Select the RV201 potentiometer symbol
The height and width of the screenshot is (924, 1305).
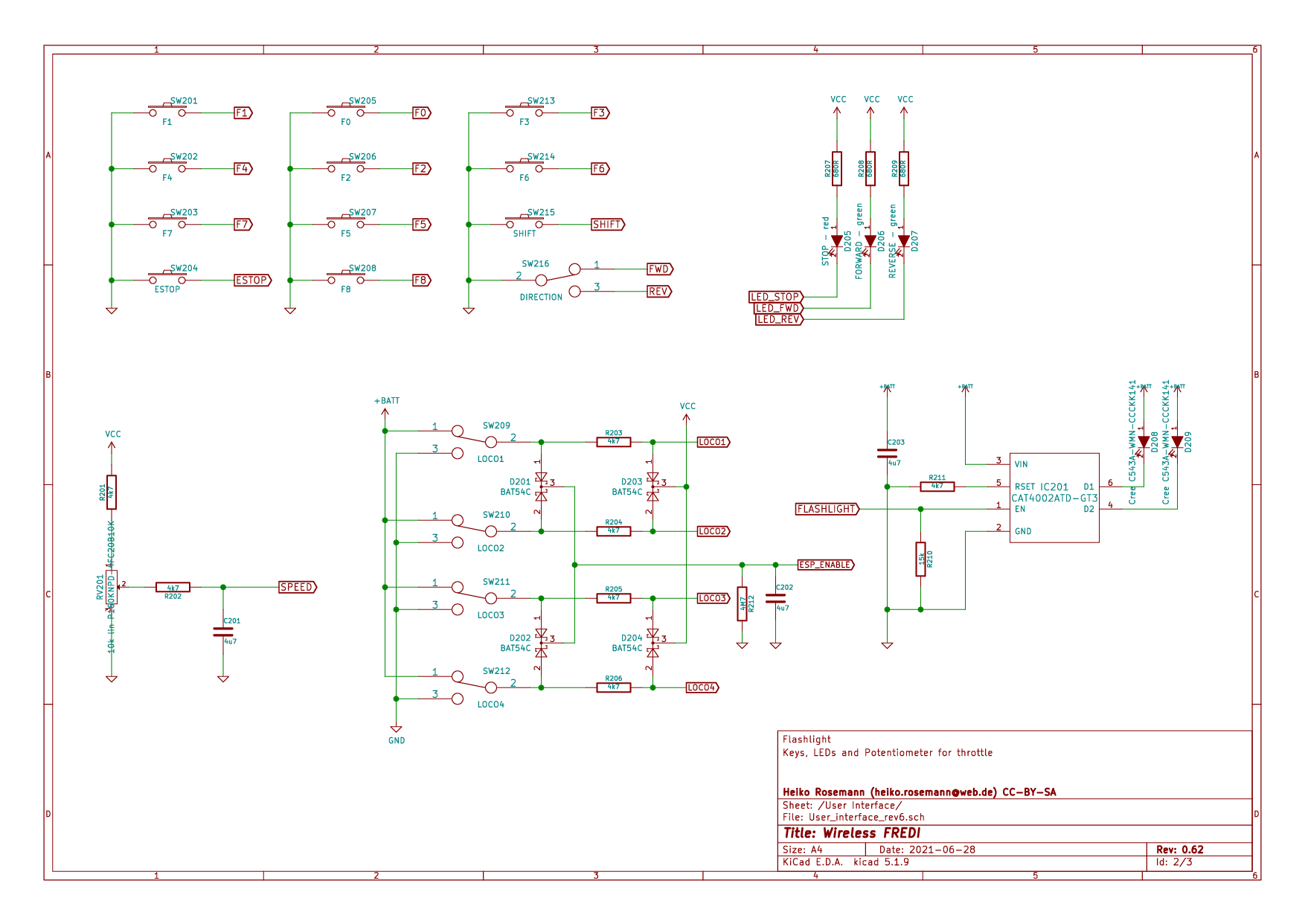click(113, 587)
